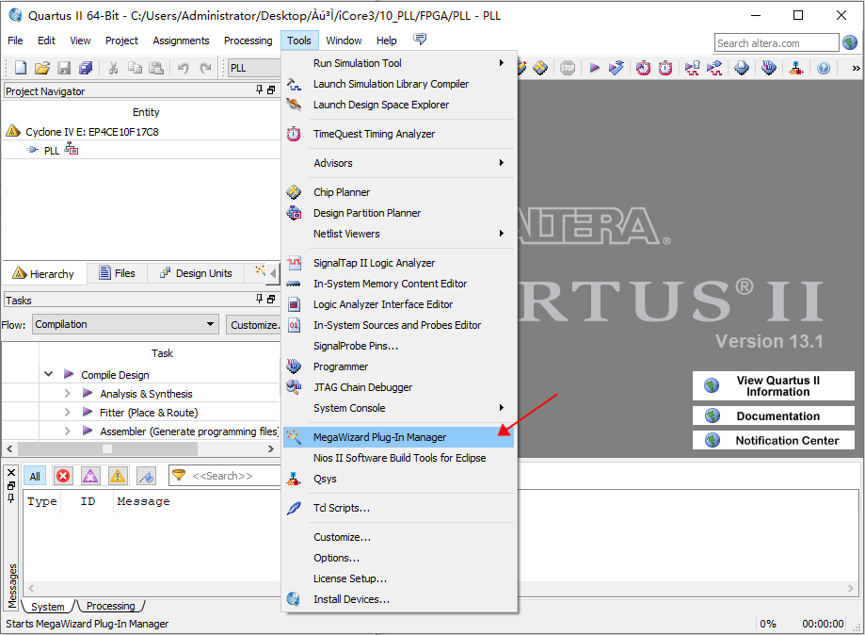The width and height of the screenshot is (865, 635).
Task: Expand the Analysis & Synthesis task
Action: click(x=68, y=394)
